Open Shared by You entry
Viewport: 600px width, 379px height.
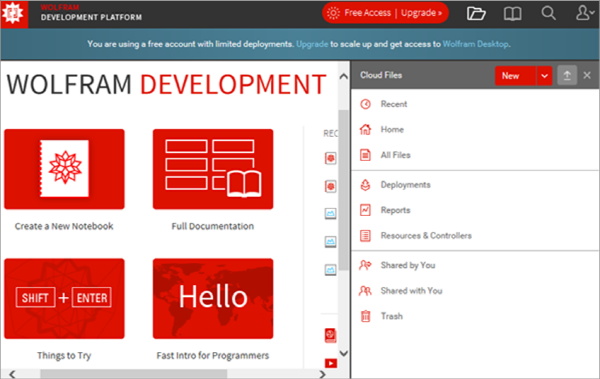coord(408,265)
